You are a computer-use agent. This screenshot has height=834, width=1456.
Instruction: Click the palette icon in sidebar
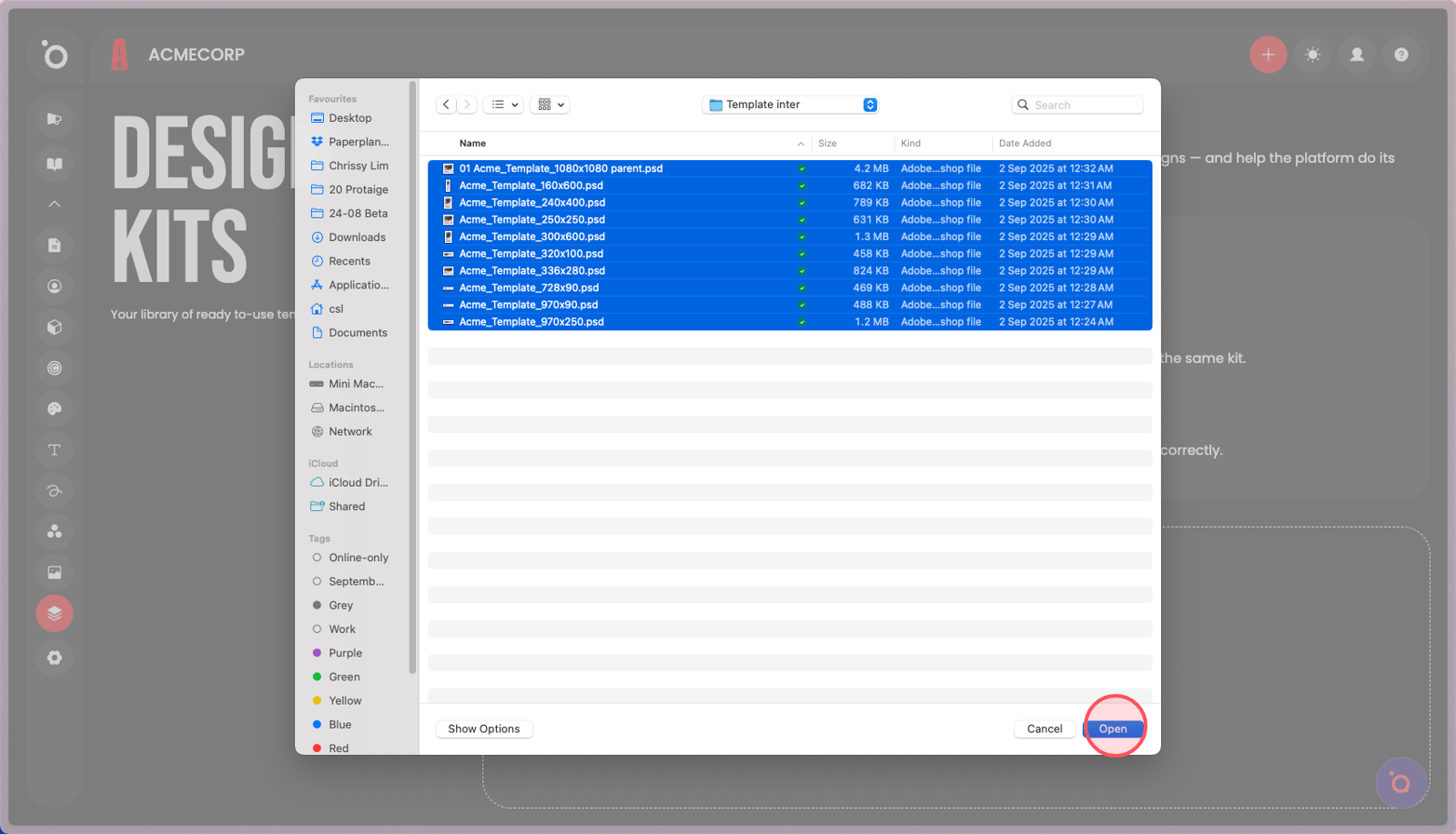pyautogui.click(x=55, y=409)
